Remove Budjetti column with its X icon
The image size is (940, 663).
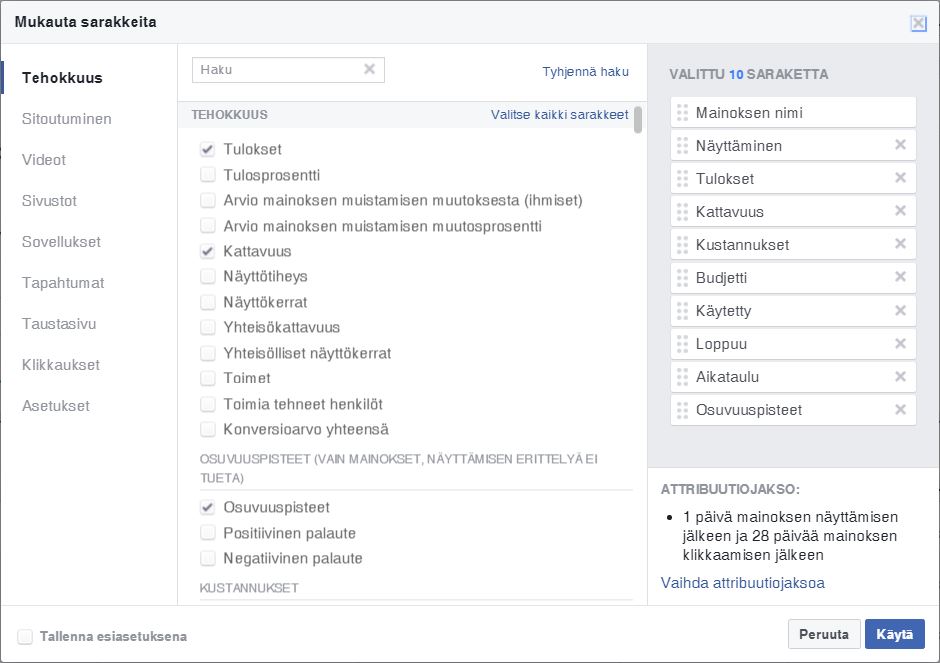900,276
